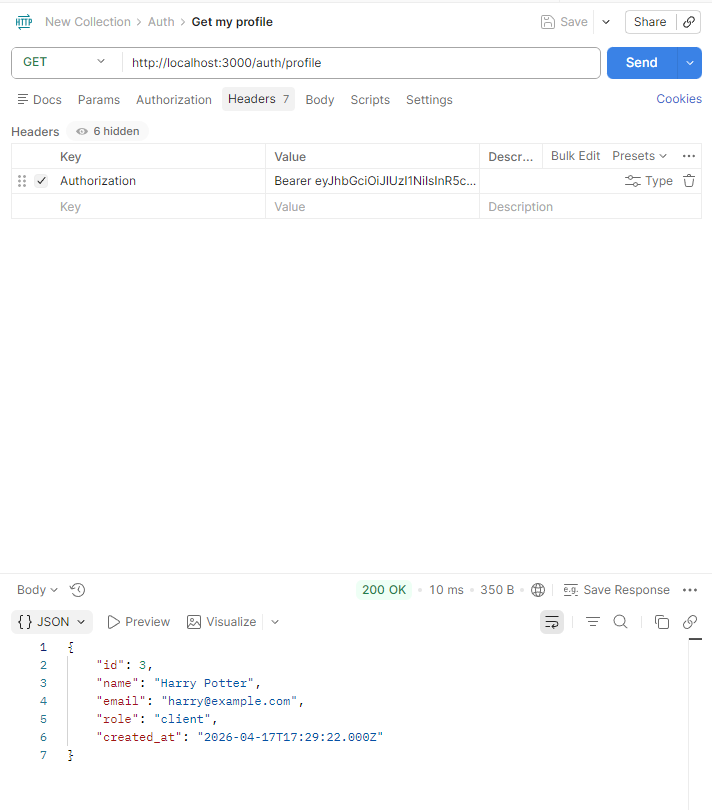Screen dimensions: 712x810
Task: Click the response history clock icon
Action: tap(78, 590)
